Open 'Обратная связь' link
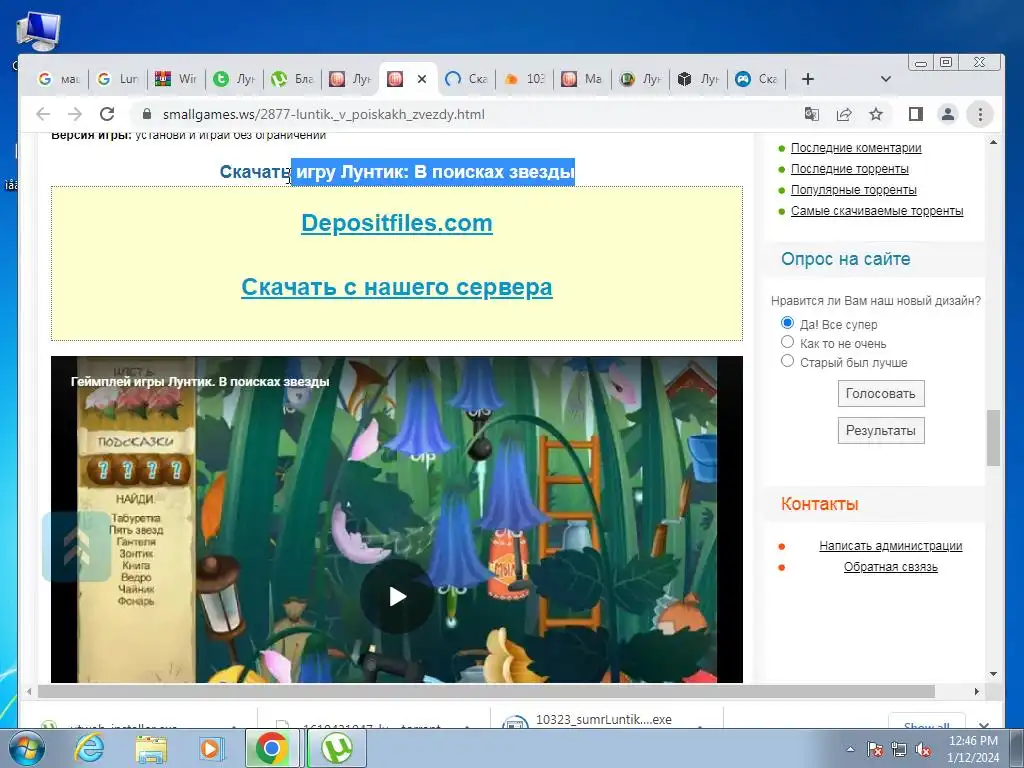This screenshot has width=1024, height=768. click(x=891, y=566)
